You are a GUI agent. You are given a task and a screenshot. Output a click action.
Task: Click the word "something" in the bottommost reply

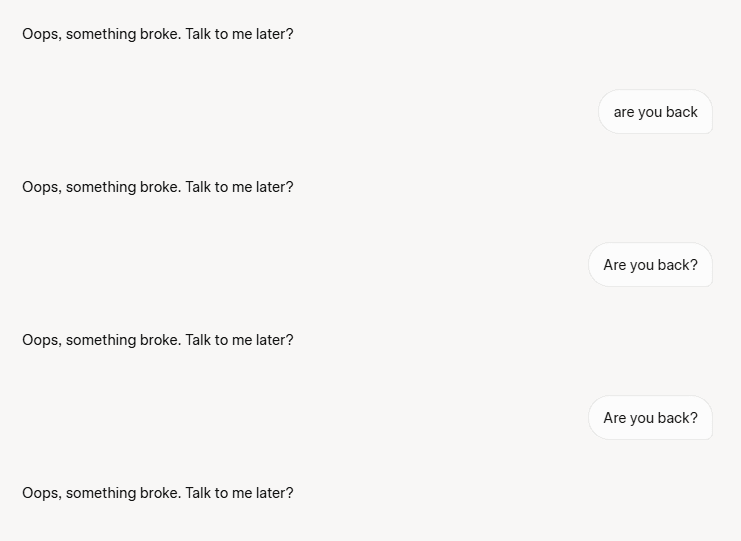pyautogui.click(x=101, y=494)
